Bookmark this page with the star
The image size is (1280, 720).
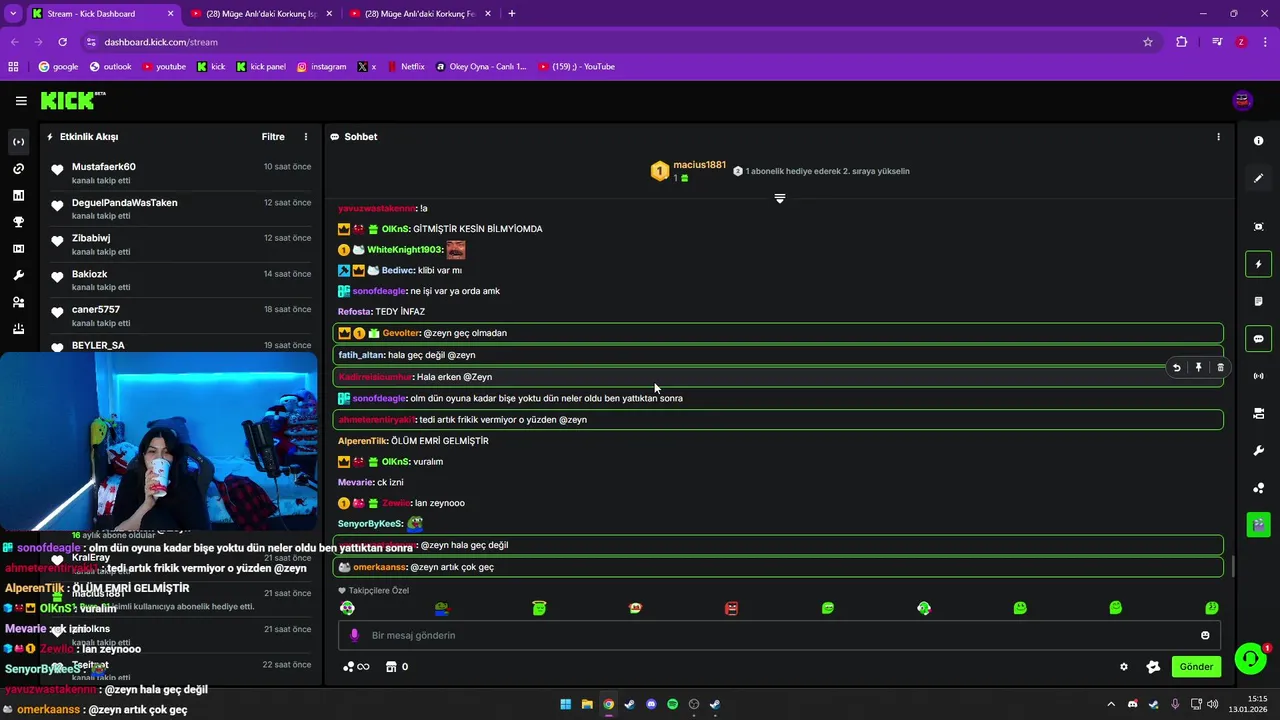(x=1148, y=42)
